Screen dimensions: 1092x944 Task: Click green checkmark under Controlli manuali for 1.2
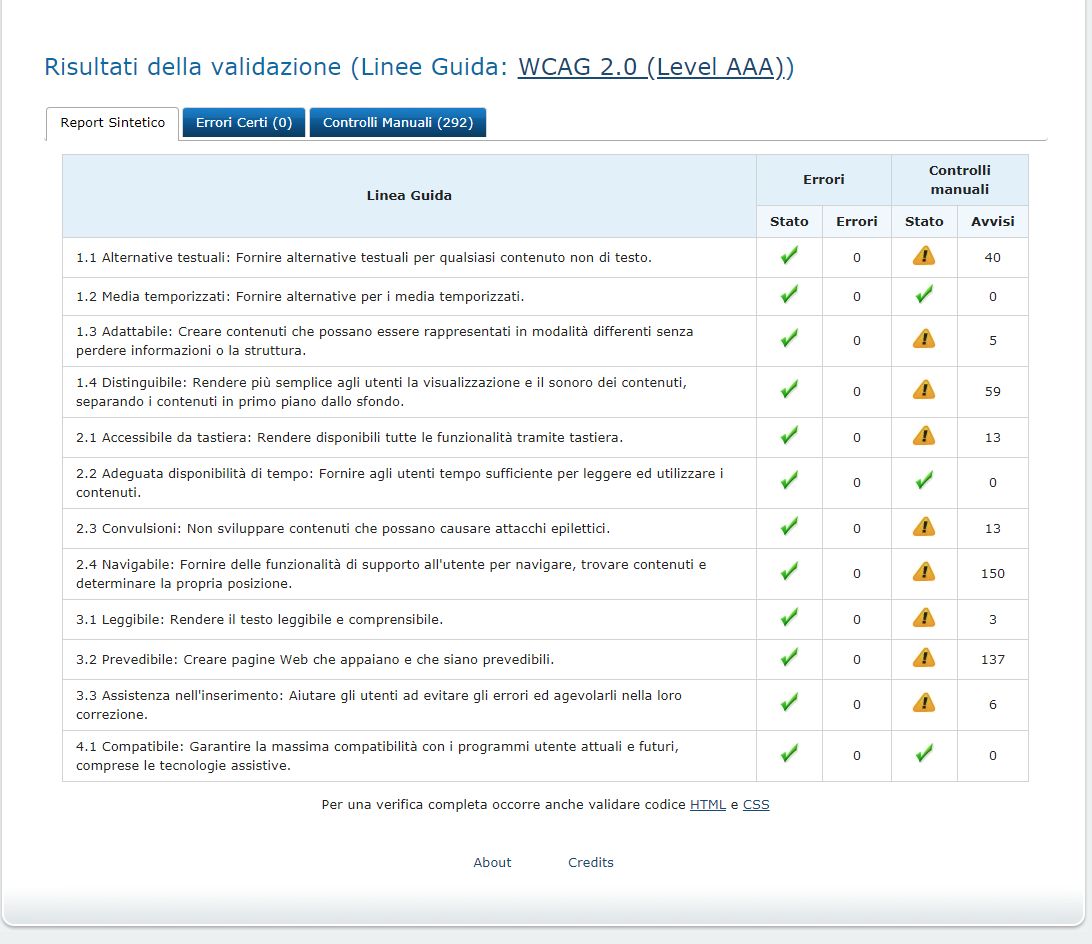[924, 295]
